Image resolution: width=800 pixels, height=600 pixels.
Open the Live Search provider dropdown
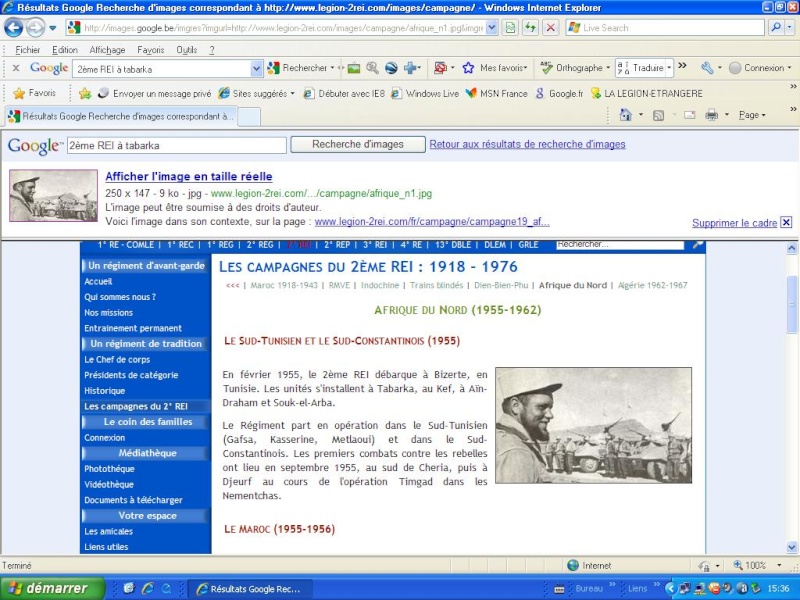point(791,28)
